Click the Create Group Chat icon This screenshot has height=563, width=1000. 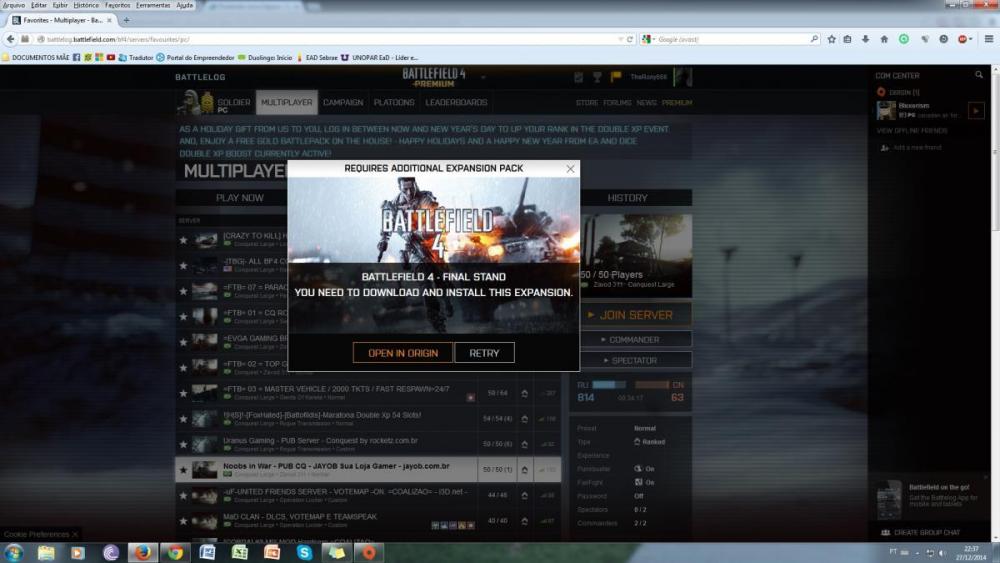(885, 533)
